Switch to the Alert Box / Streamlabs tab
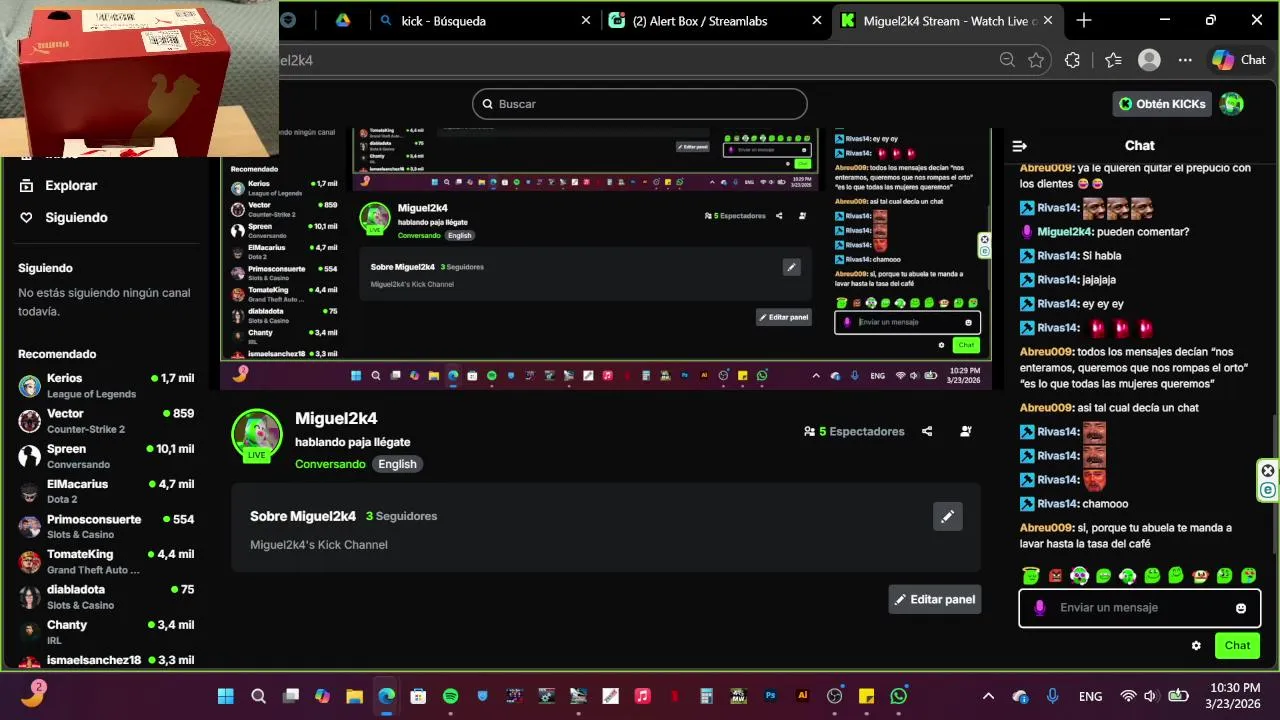The height and width of the screenshot is (720, 1280). coord(717,20)
